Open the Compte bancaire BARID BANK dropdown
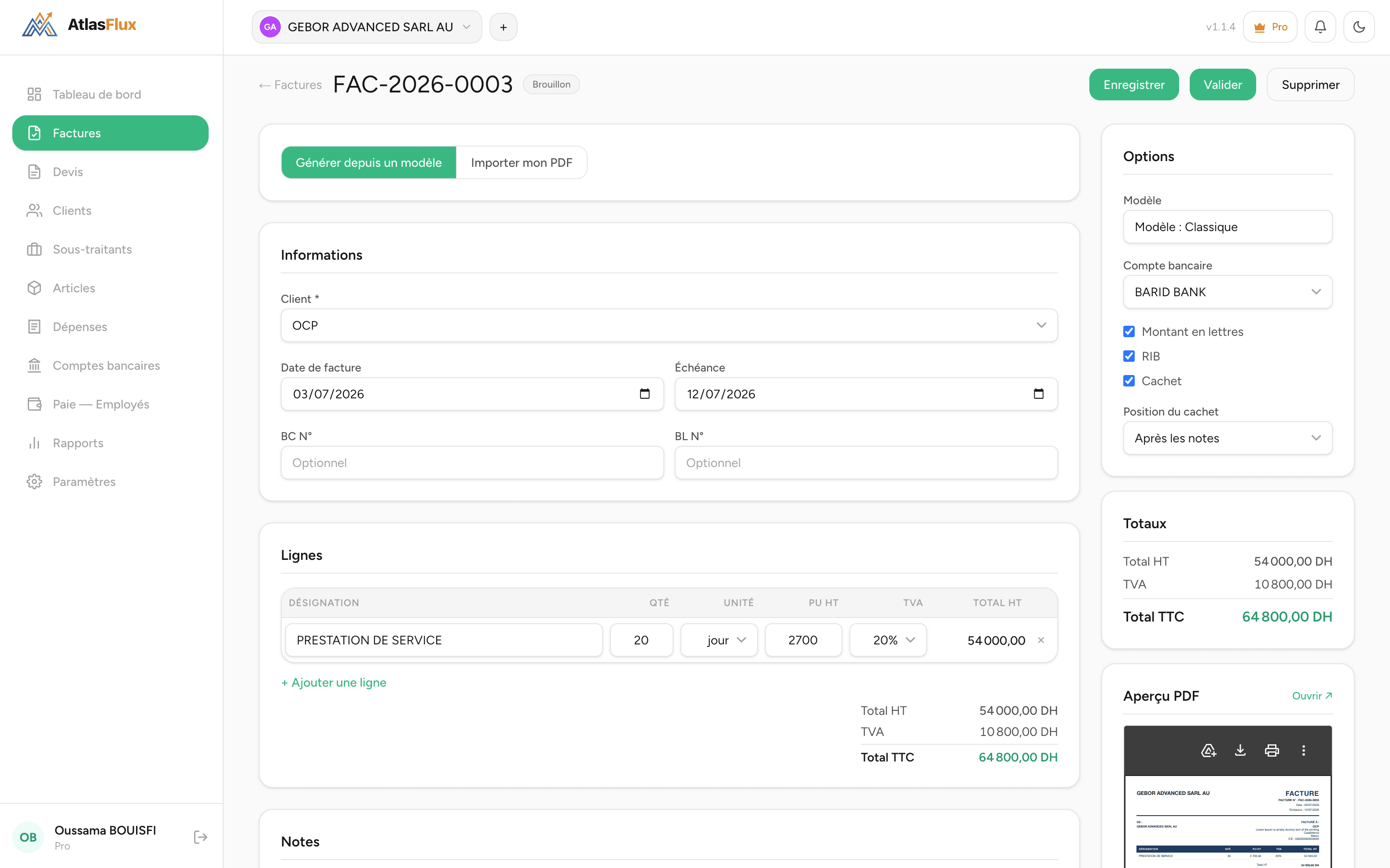 coord(1228,292)
